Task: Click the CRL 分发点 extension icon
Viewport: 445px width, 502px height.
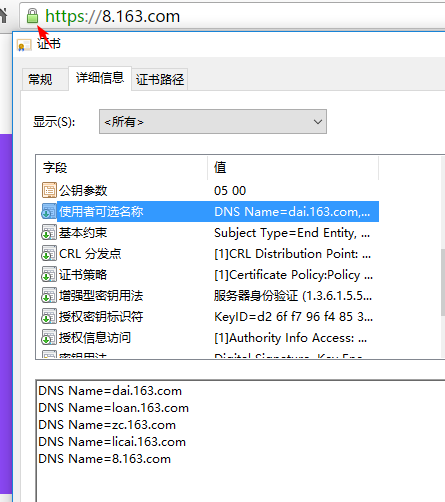Action: [49, 253]
